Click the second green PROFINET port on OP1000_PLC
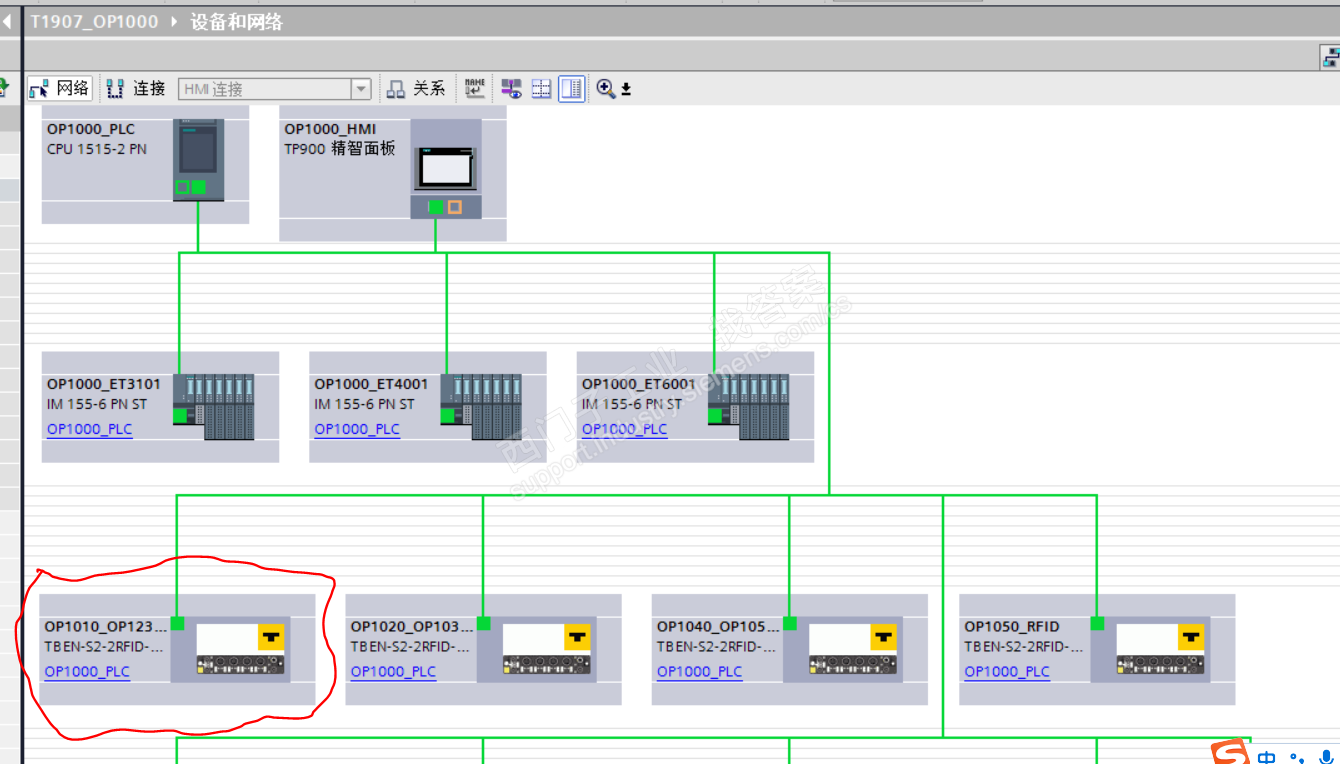The width and height of the screenshot is (1340, 764). (199, 187)
